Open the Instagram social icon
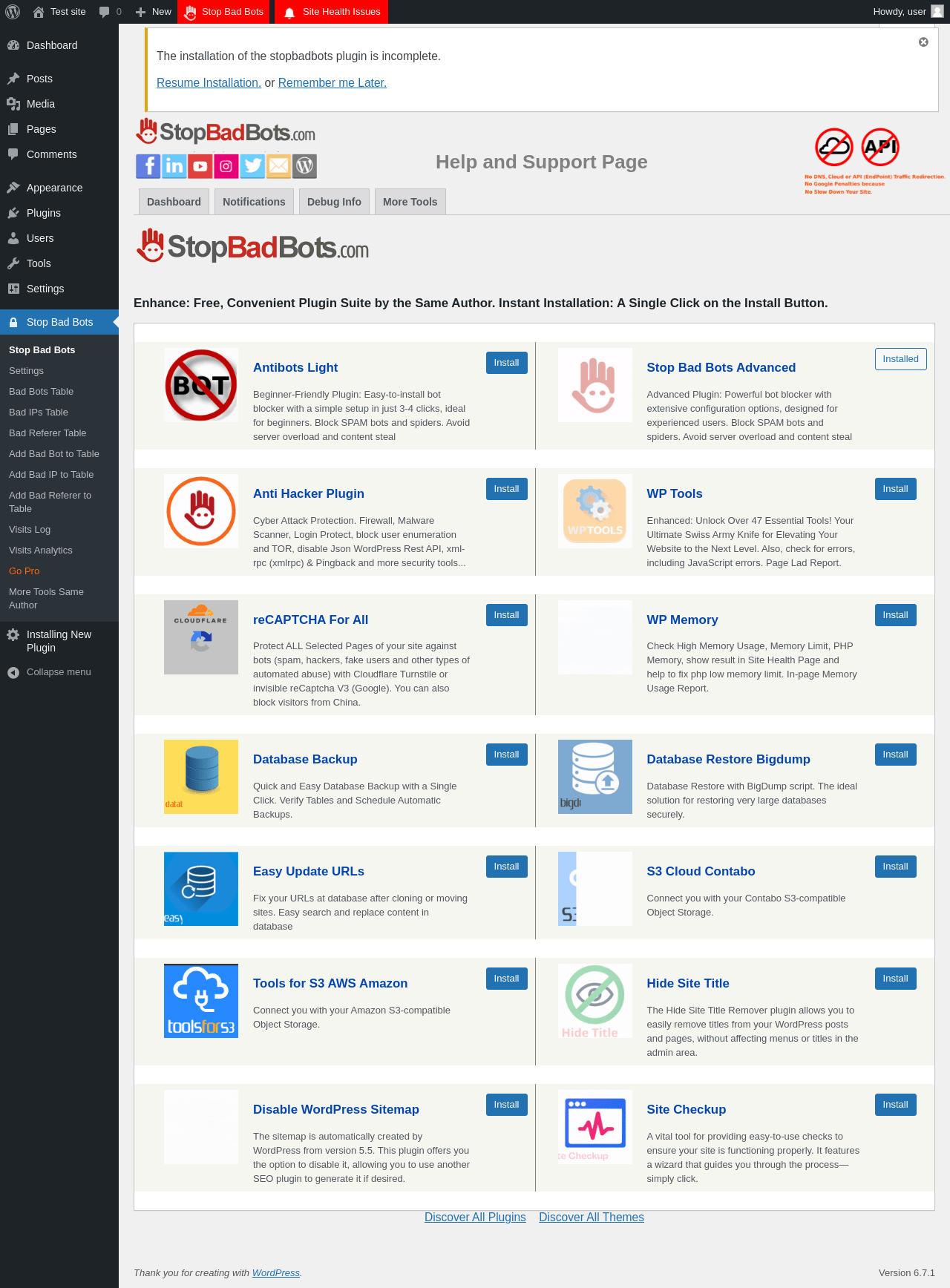Screen dimensions: 950x1288 pyautogui.click(x=226, y=166)
